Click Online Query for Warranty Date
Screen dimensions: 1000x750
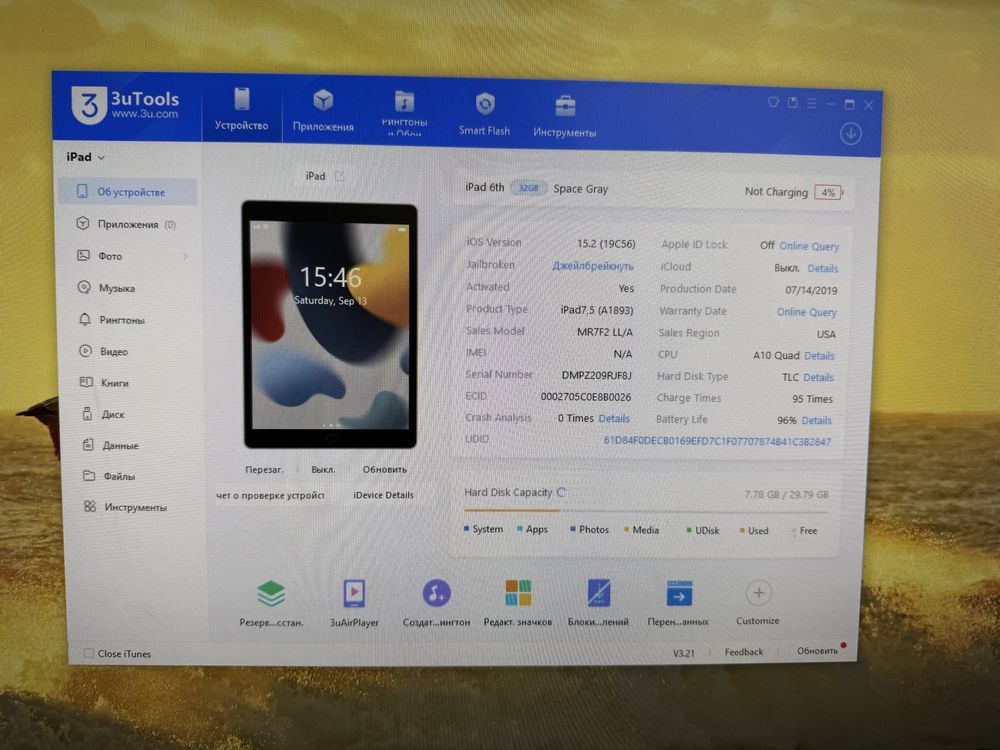806,312
